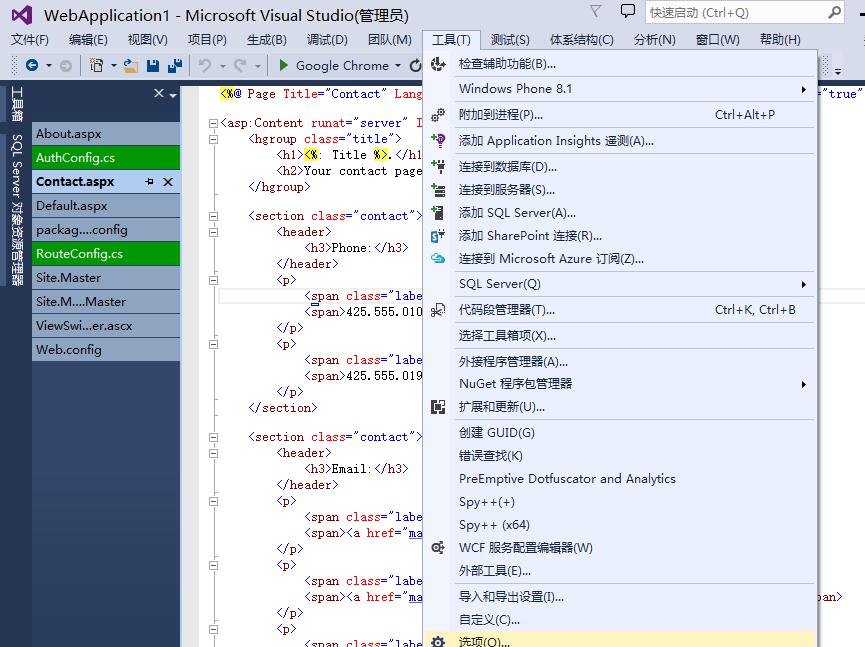
Task: Open the toolbar overflow options arrow
Action: click(838, 71)
